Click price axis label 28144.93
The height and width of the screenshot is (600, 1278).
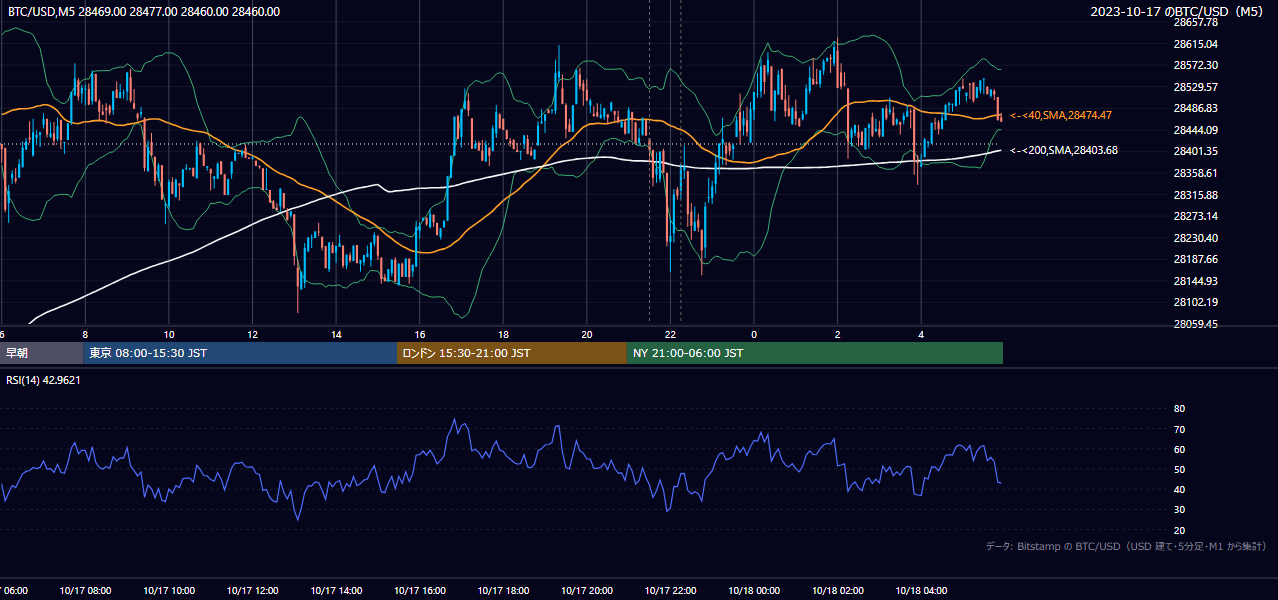[x=1195, y=281]
